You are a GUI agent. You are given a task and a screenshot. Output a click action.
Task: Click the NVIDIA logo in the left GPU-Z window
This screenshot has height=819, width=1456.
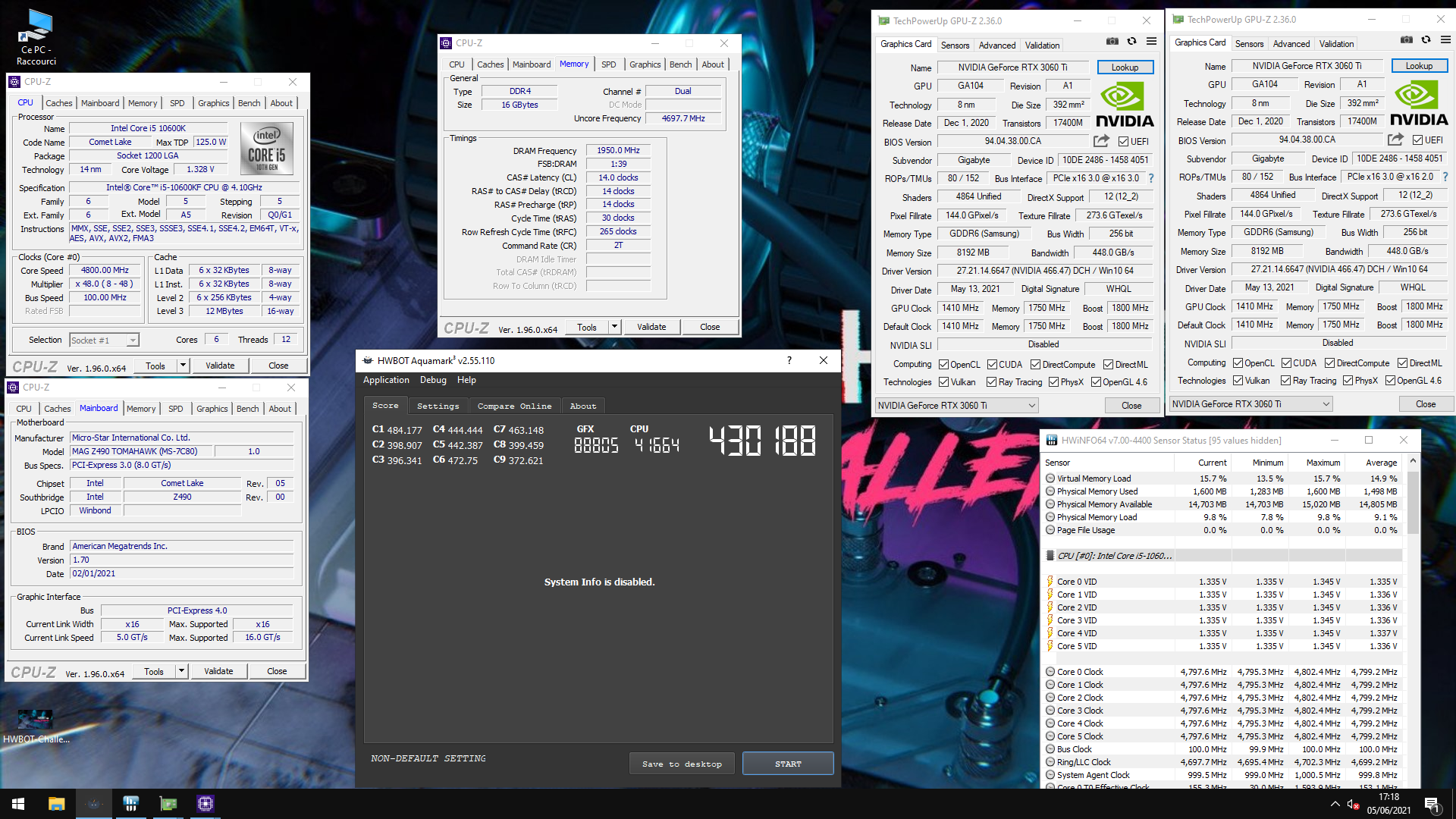click(1125, 105)
